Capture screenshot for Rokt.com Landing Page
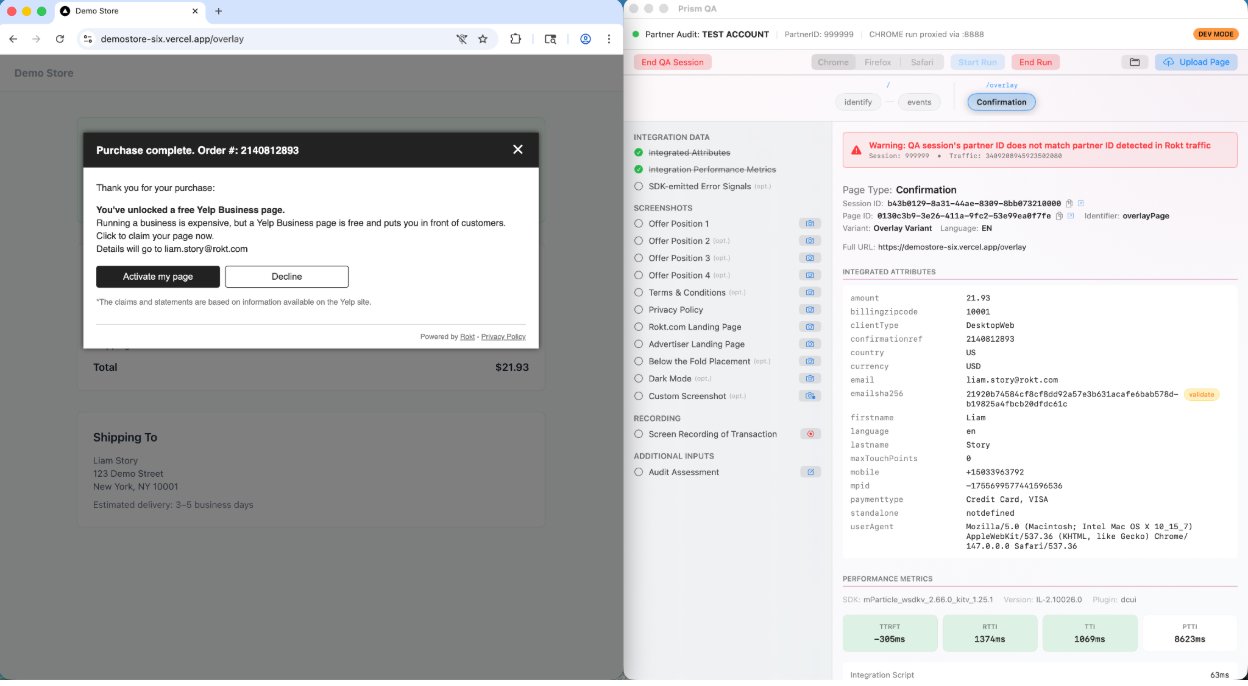 pyautogui.click(x=809, y=327)
